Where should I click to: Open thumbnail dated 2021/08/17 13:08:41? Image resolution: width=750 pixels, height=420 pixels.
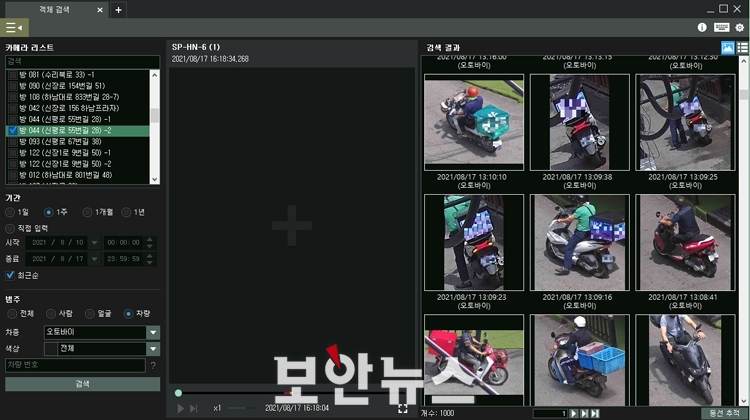click(x=685, y=242)
